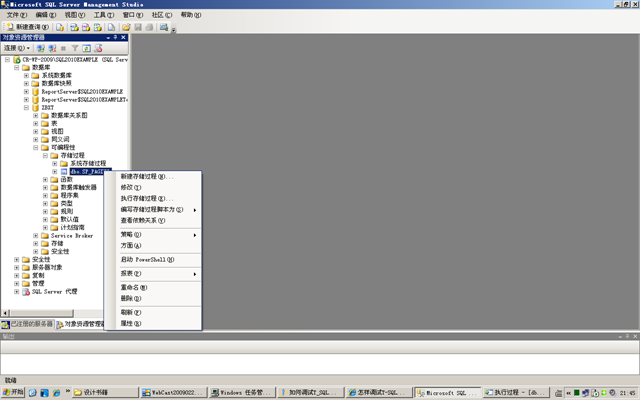The width and height of the screenshot is (640, 400).
Task: Click the Stop square icon in Object Explorer
Action: point(63,48)
